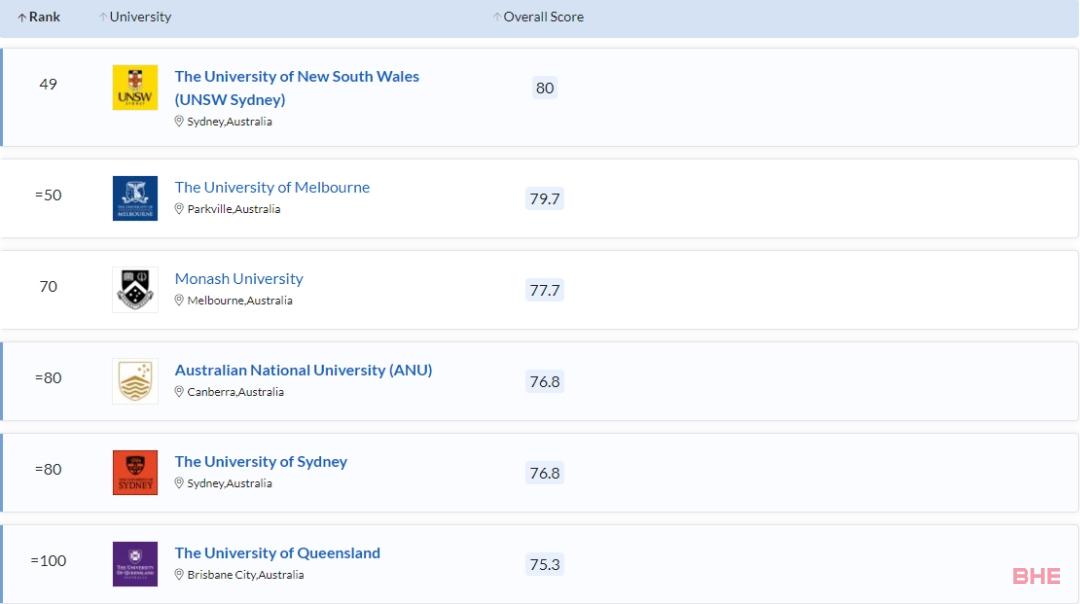Click the location pin beside Sydney,Australia for UNSW

point(179,121)
